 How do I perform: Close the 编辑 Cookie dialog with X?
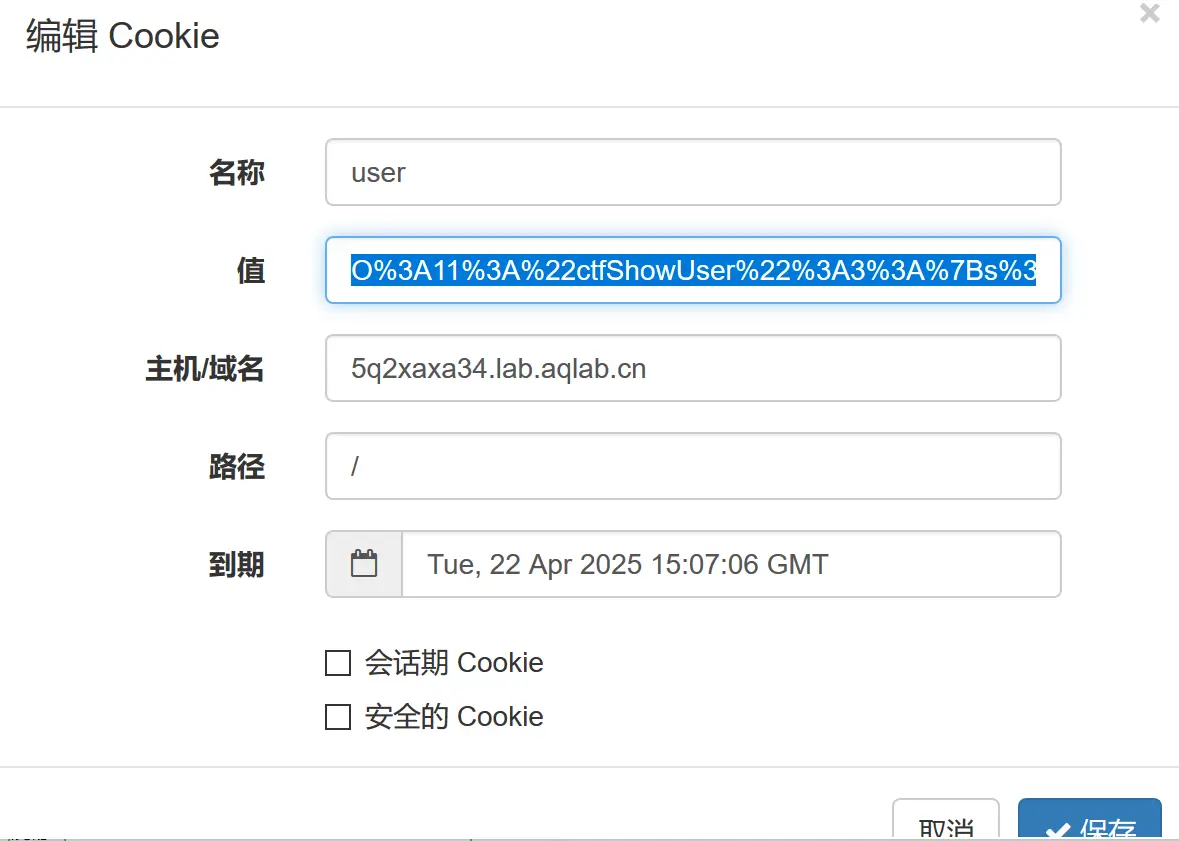pyautogui.click(x=1150, y=14)
